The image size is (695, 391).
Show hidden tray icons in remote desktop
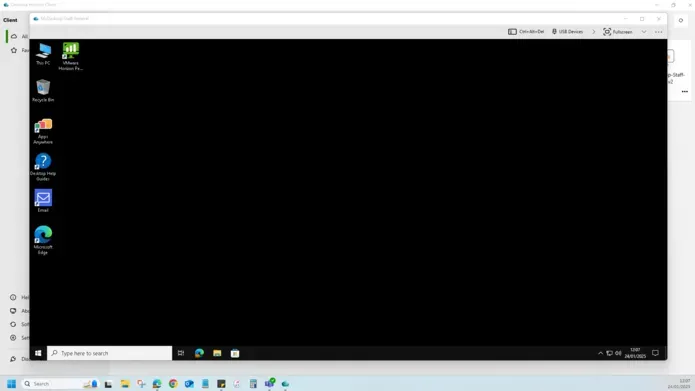pos(601,353)
